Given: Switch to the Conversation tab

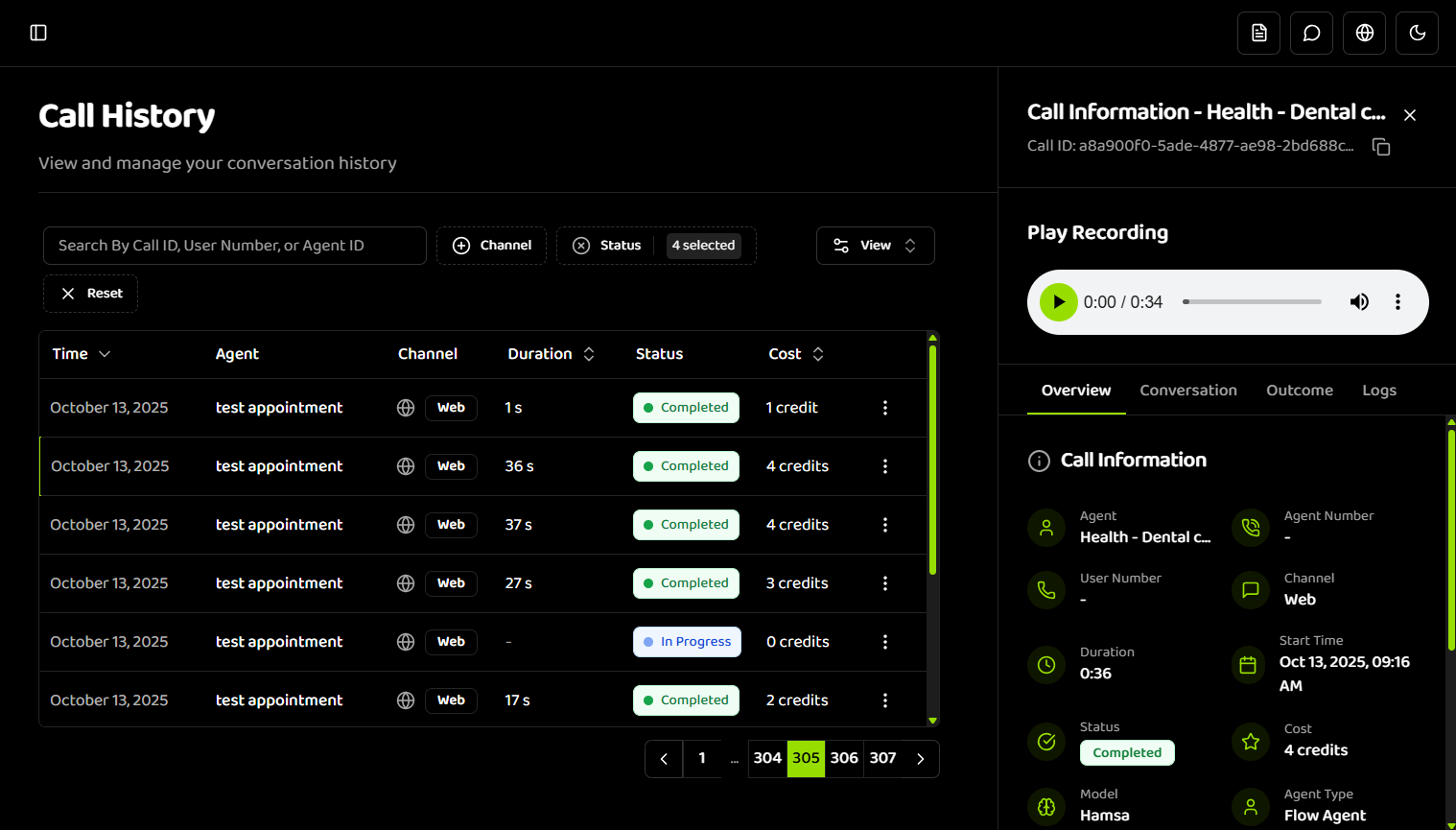Looking at the screenshot, I should pyautogui.click(x=1188, y=390).
